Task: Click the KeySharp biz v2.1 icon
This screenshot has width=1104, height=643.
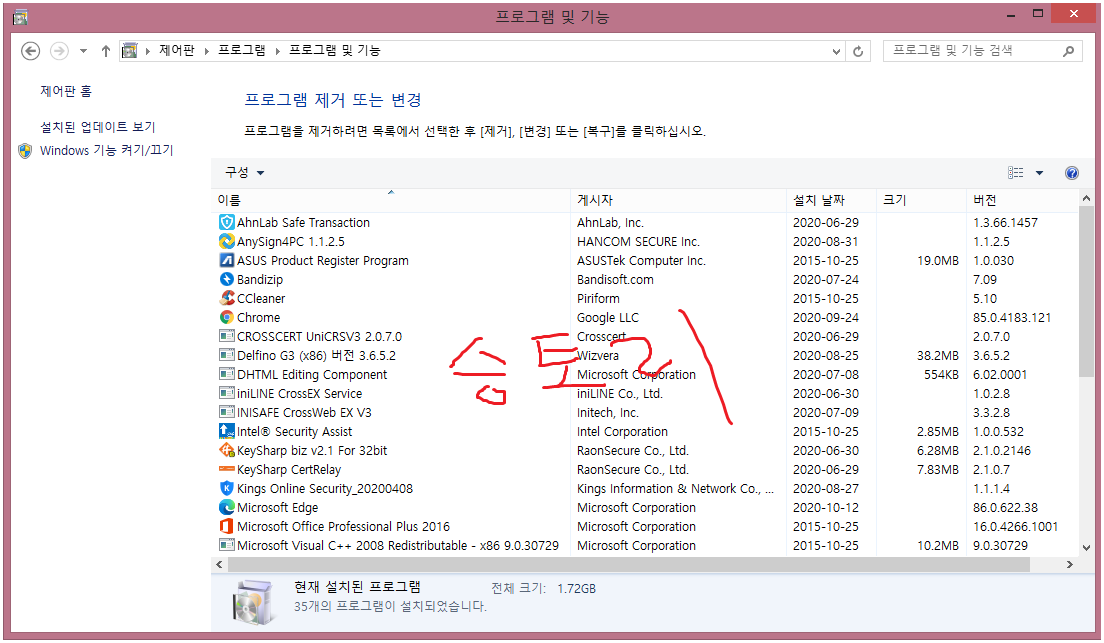Action: (x=227, y=451)
